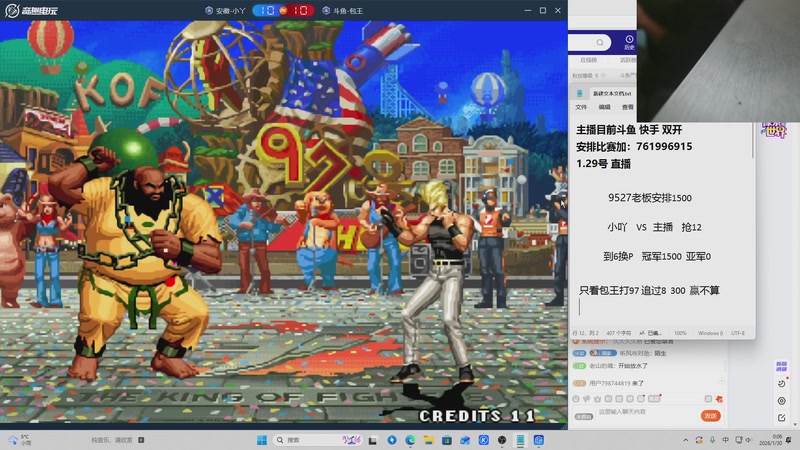Click the player name 安徽-小丫 in title bar
800x450 pixels.
tap(230, 11)
